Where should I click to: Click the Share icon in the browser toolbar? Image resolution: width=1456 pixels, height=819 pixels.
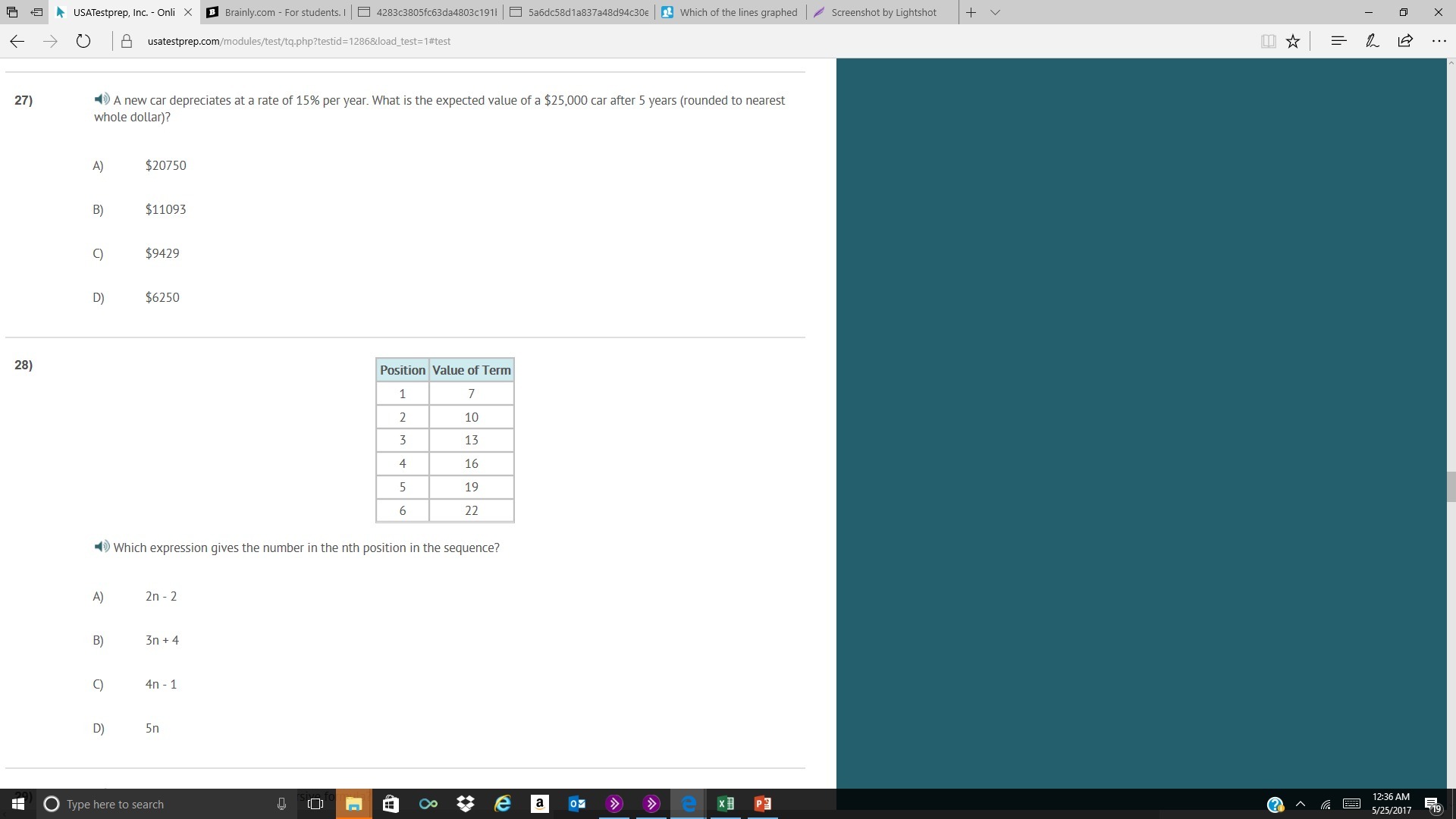click(x=1405, y=41)
